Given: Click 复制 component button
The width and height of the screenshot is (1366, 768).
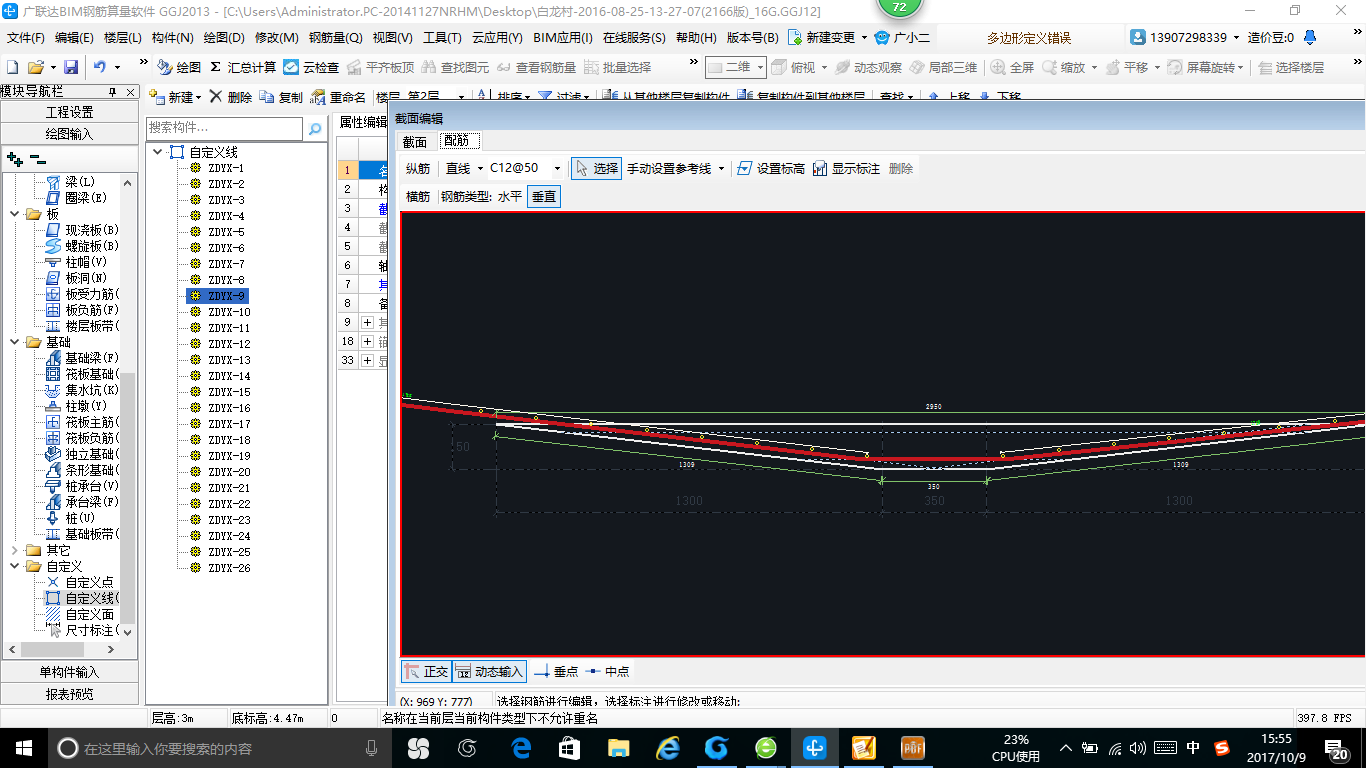Looking at the screenshot, I should coord(281,97).
